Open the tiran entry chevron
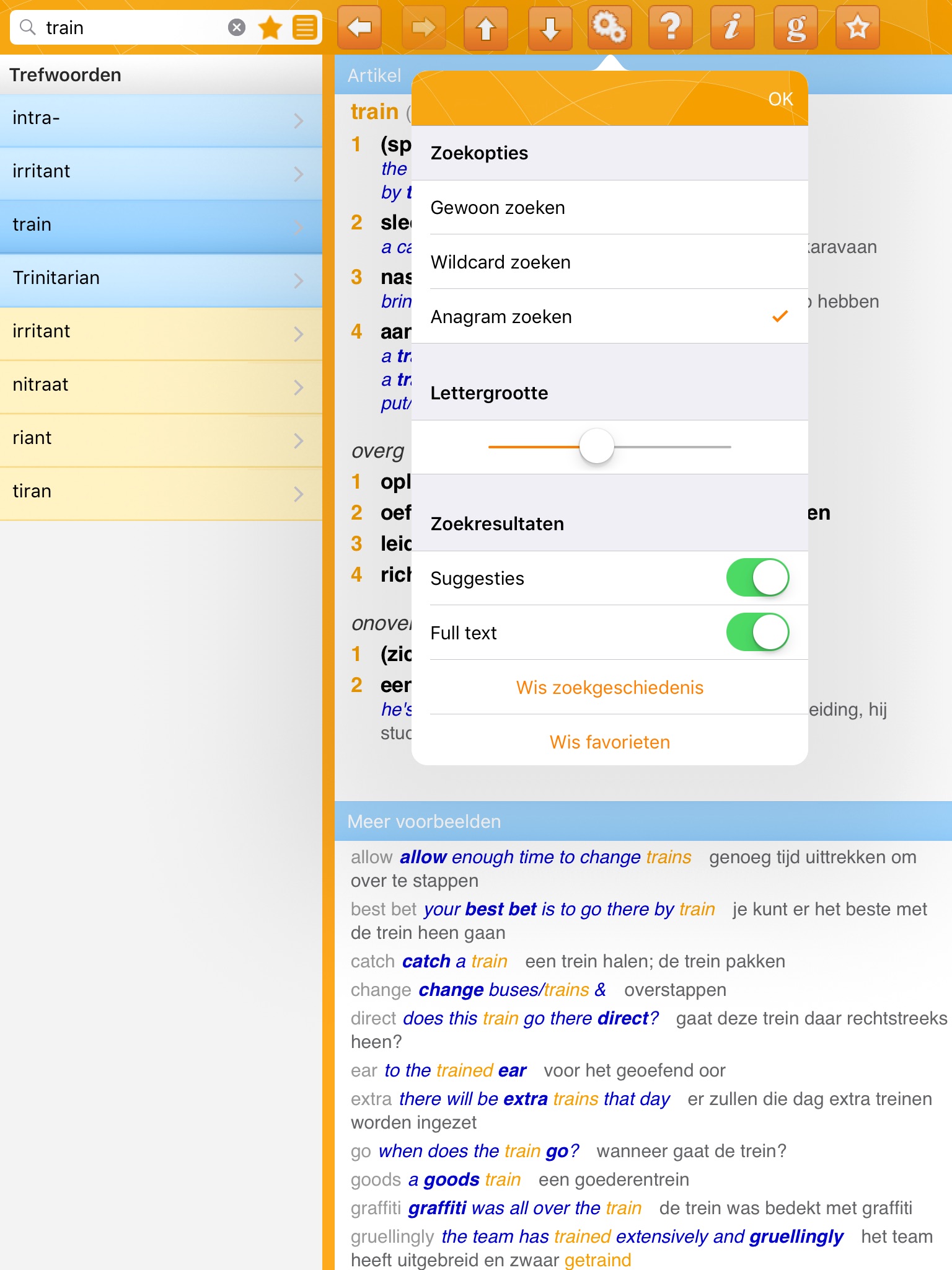The width and height of the screenshot is (952, 1270). click(299, 494)
